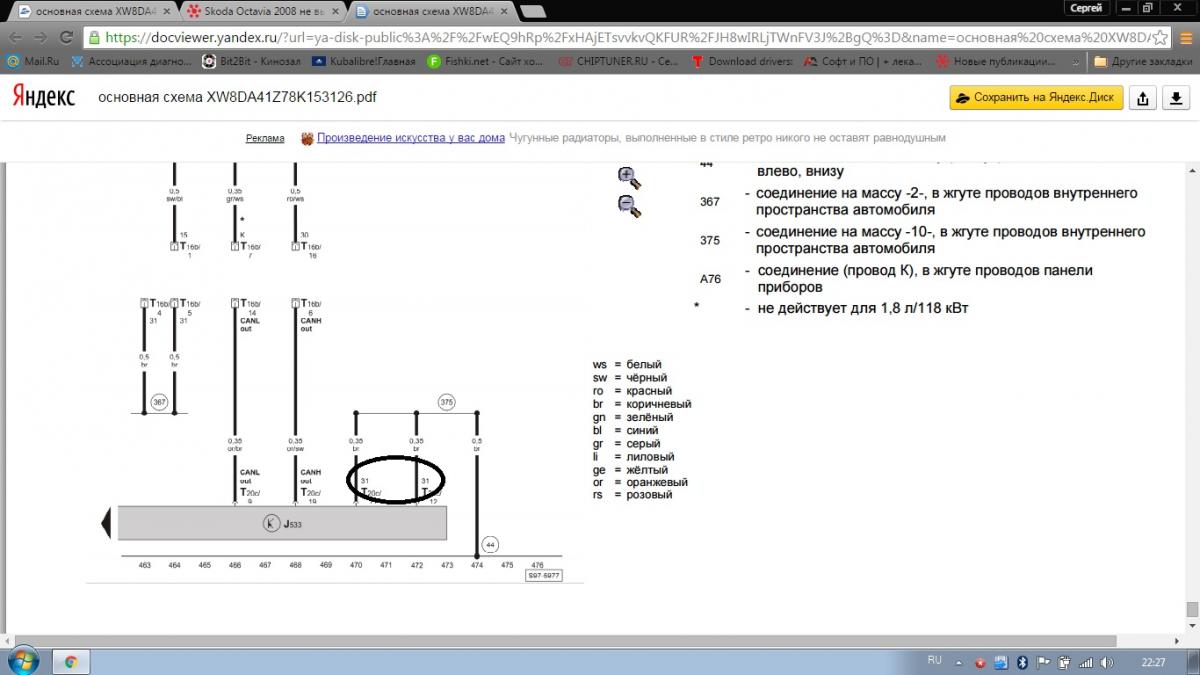The width and height of the screenshot is (1200, 675).
Task: Zoom in with the magnifier plus icon
Action: click(629, 178)
